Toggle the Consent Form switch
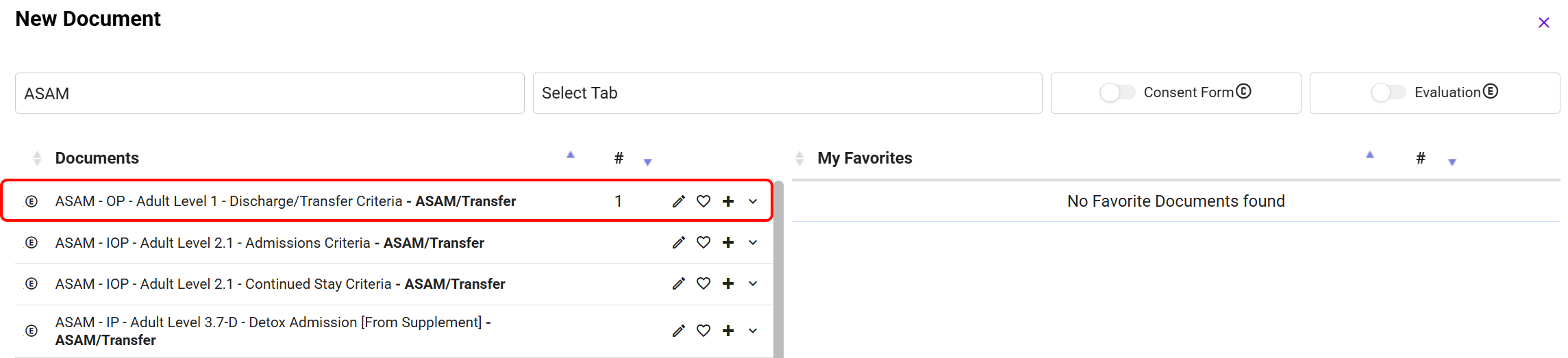The image size is (1568, 358). (x=1117, y=92)
